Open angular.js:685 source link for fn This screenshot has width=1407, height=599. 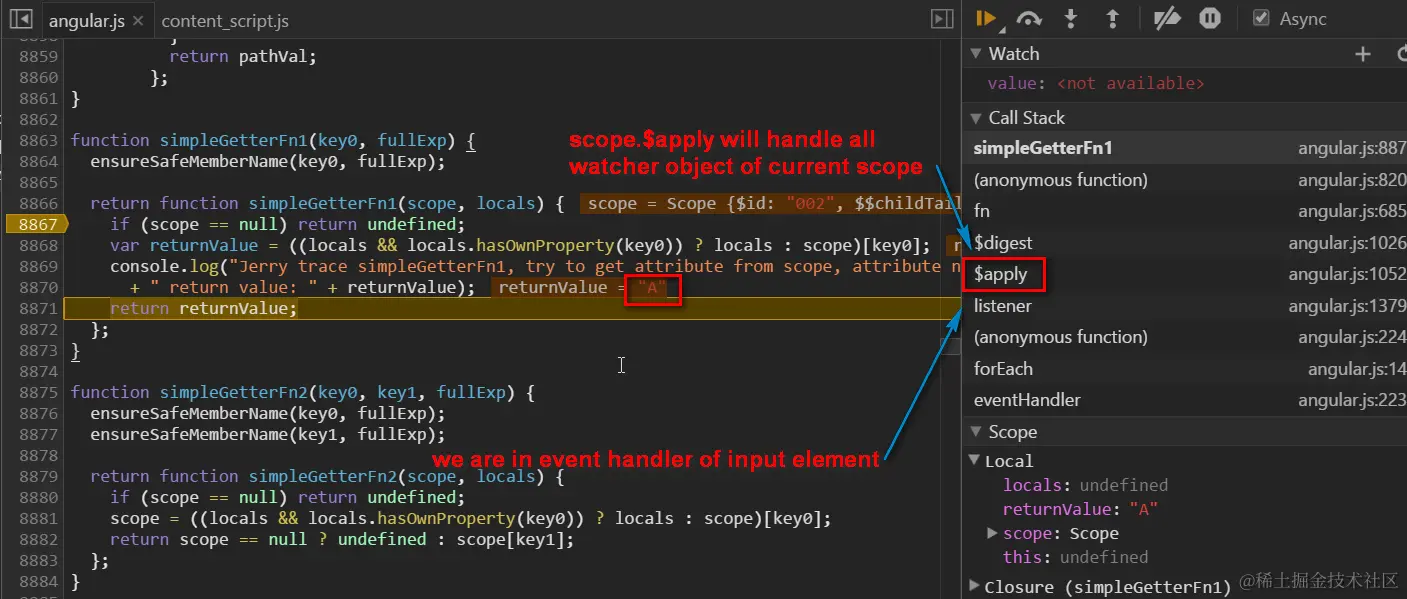click(1352, 211)
